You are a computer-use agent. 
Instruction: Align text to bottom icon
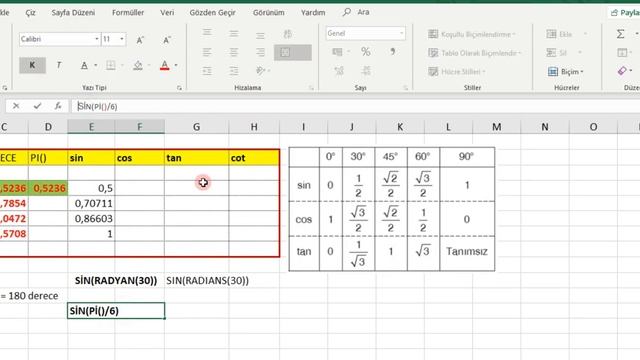(x=260, y=35)
